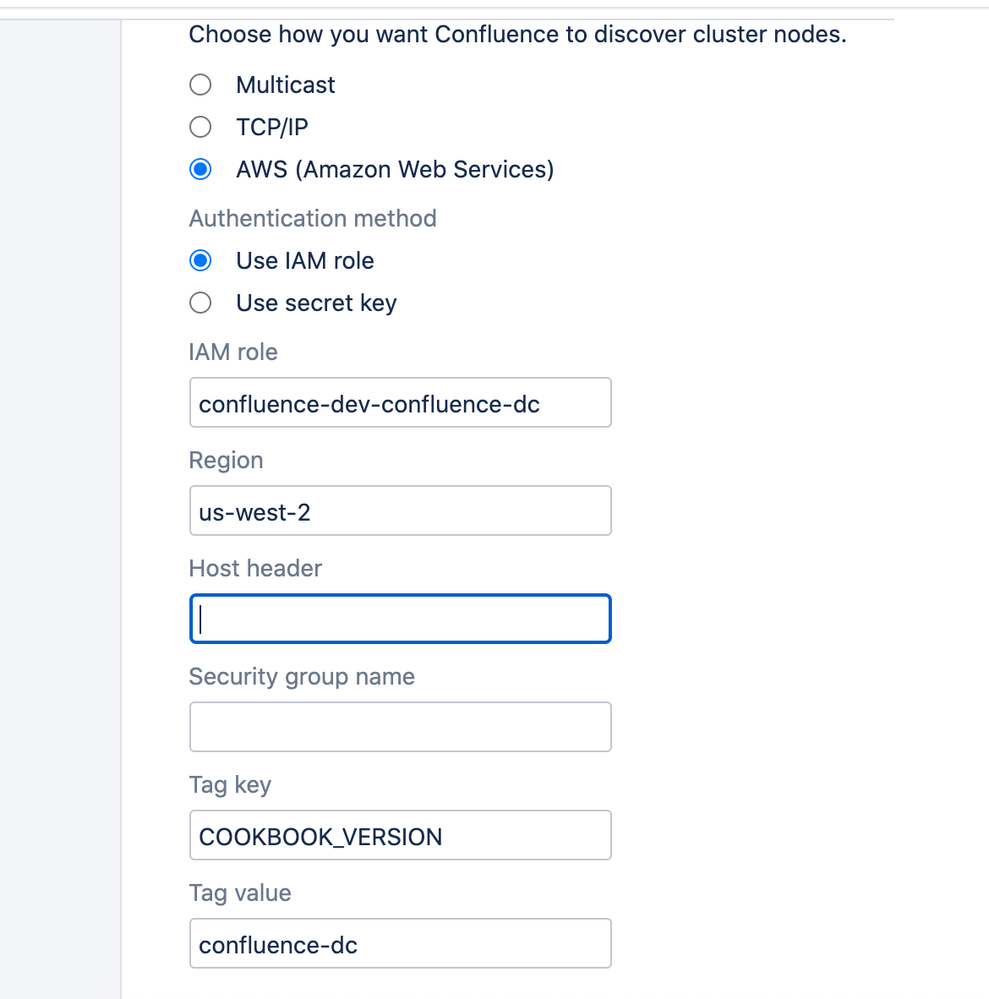Viewport: 989px width, 999px height.
Task: Choose Use secret key authentication
Action: [x=200, y=303]
